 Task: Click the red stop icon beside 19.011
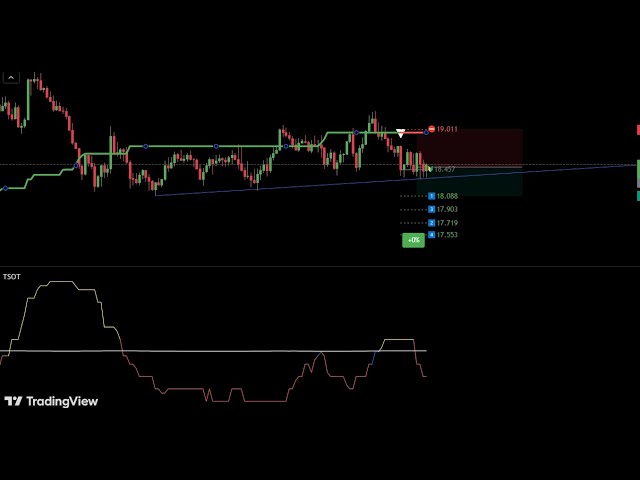pyautogui.click(x=431, y=129)
